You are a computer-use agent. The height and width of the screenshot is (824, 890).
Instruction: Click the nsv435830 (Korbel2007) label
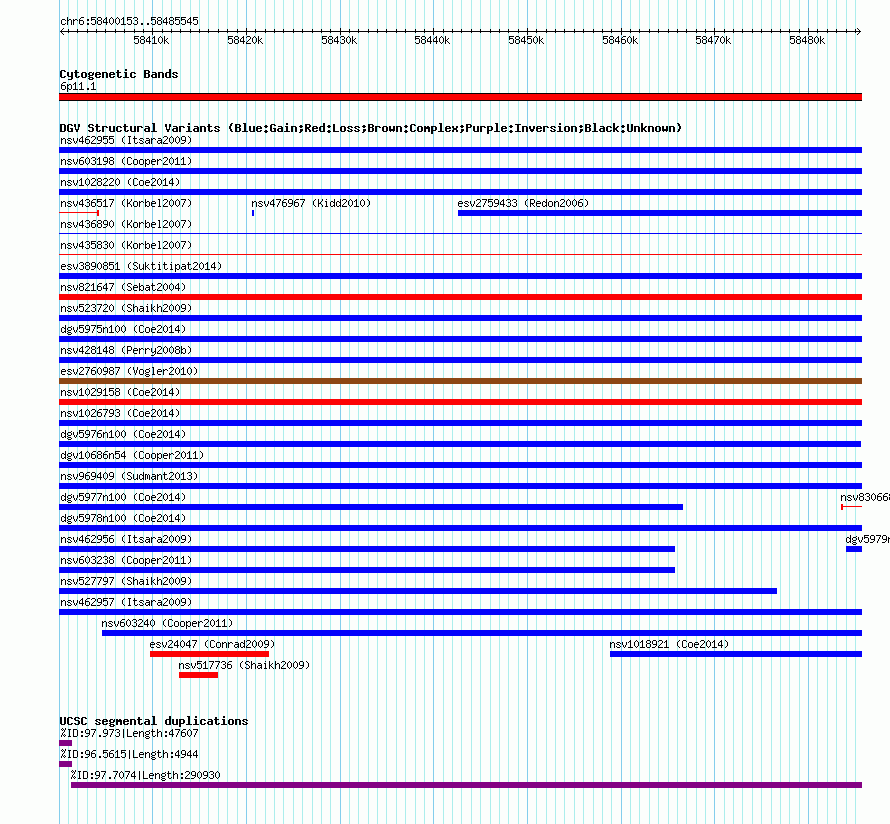click(126, 245)
